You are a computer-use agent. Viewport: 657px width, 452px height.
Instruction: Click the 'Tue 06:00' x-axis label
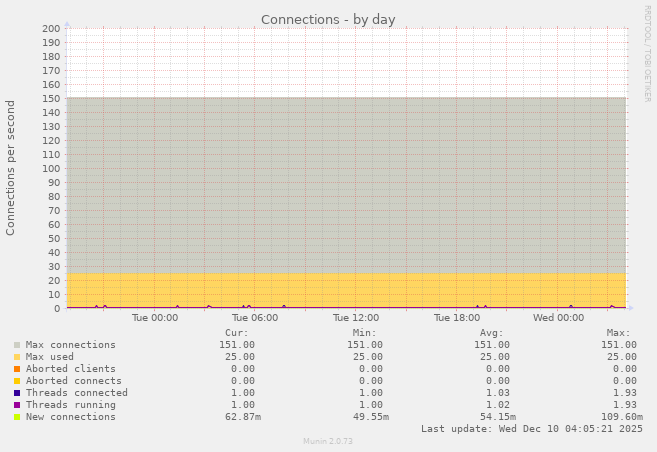point(255,318)
